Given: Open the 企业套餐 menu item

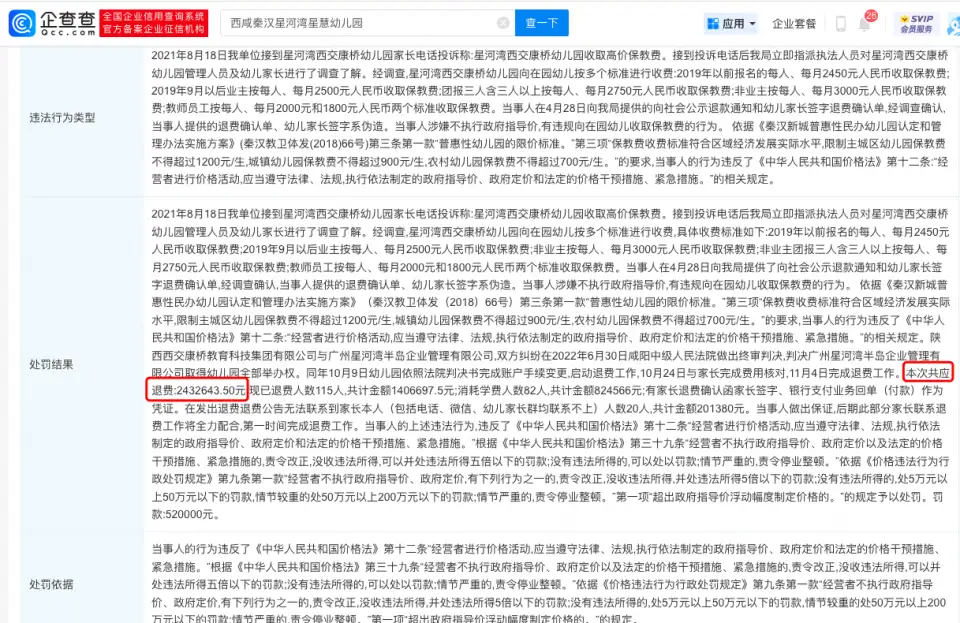Looking at the screenshot, I should pyautogui.click(x=794, y=23).
